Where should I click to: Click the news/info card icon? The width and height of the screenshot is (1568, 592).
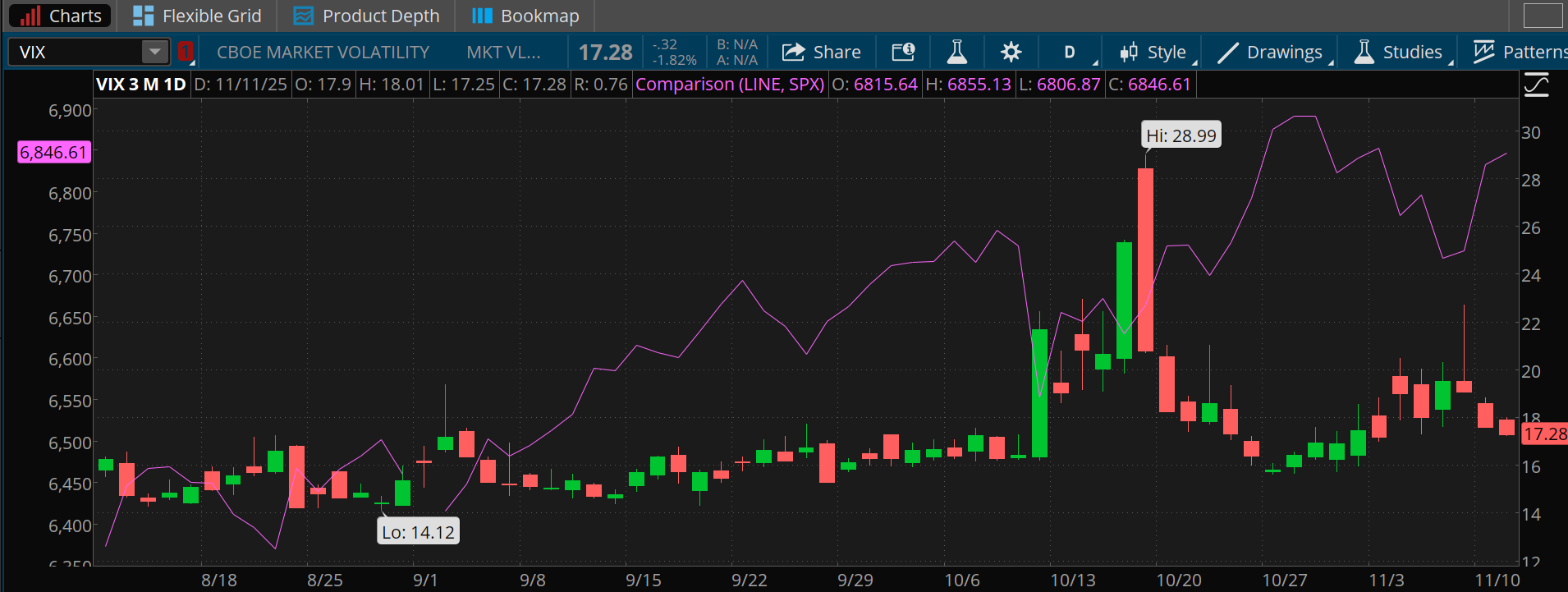pyautogui.click(x=903, y=53)
